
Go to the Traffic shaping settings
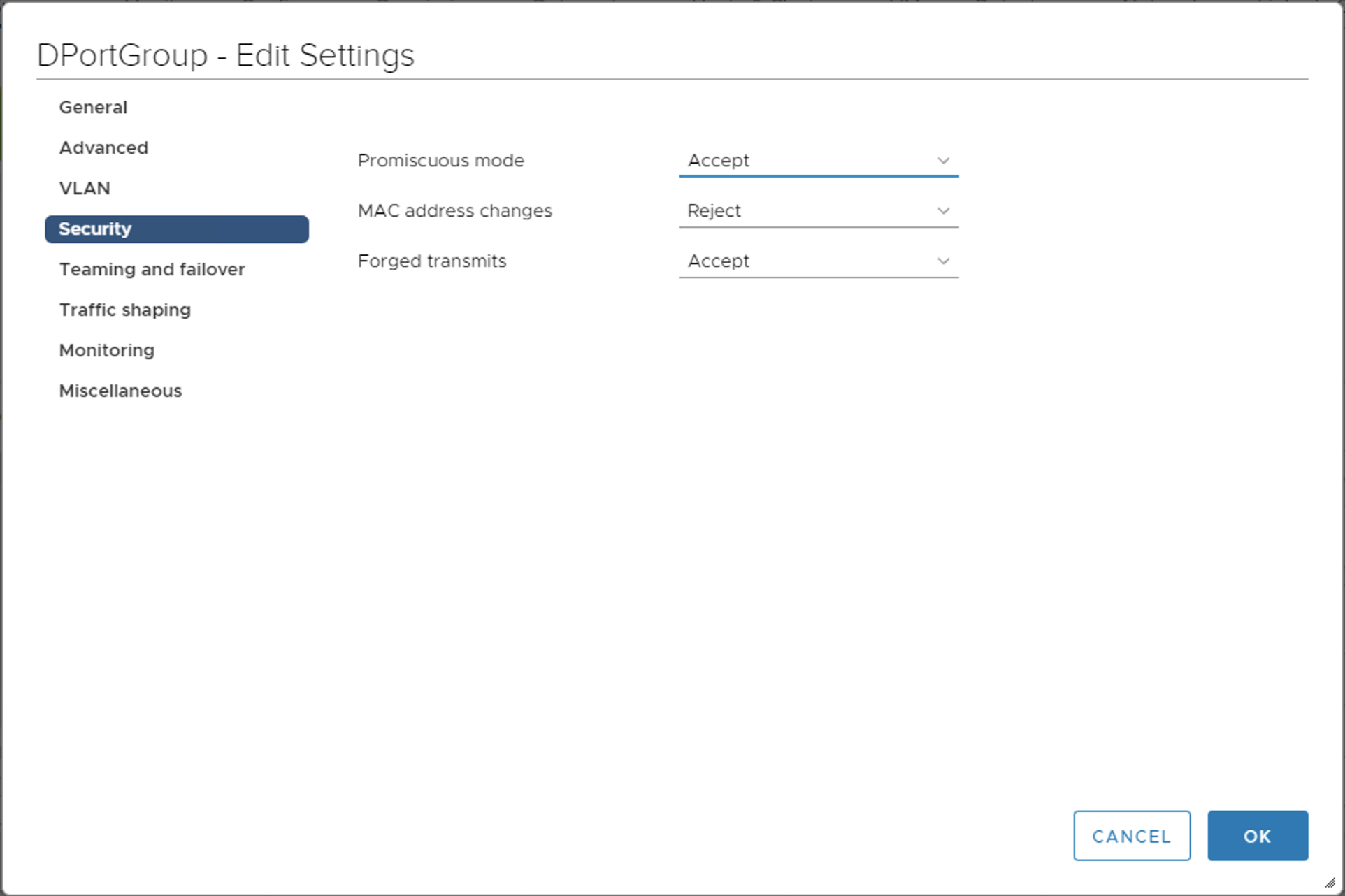(x=124, y=310)
